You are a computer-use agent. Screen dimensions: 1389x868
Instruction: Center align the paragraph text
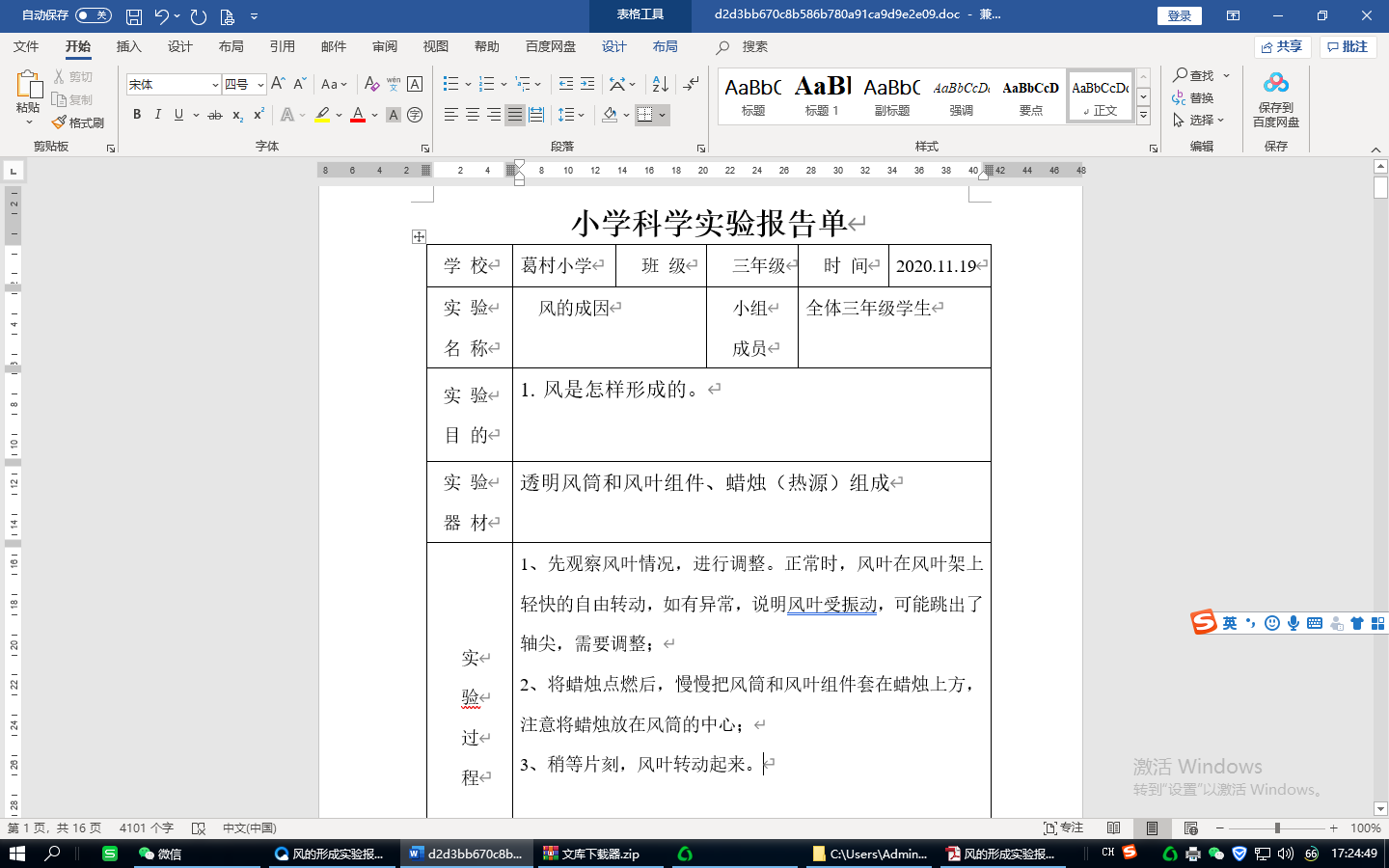473,115
